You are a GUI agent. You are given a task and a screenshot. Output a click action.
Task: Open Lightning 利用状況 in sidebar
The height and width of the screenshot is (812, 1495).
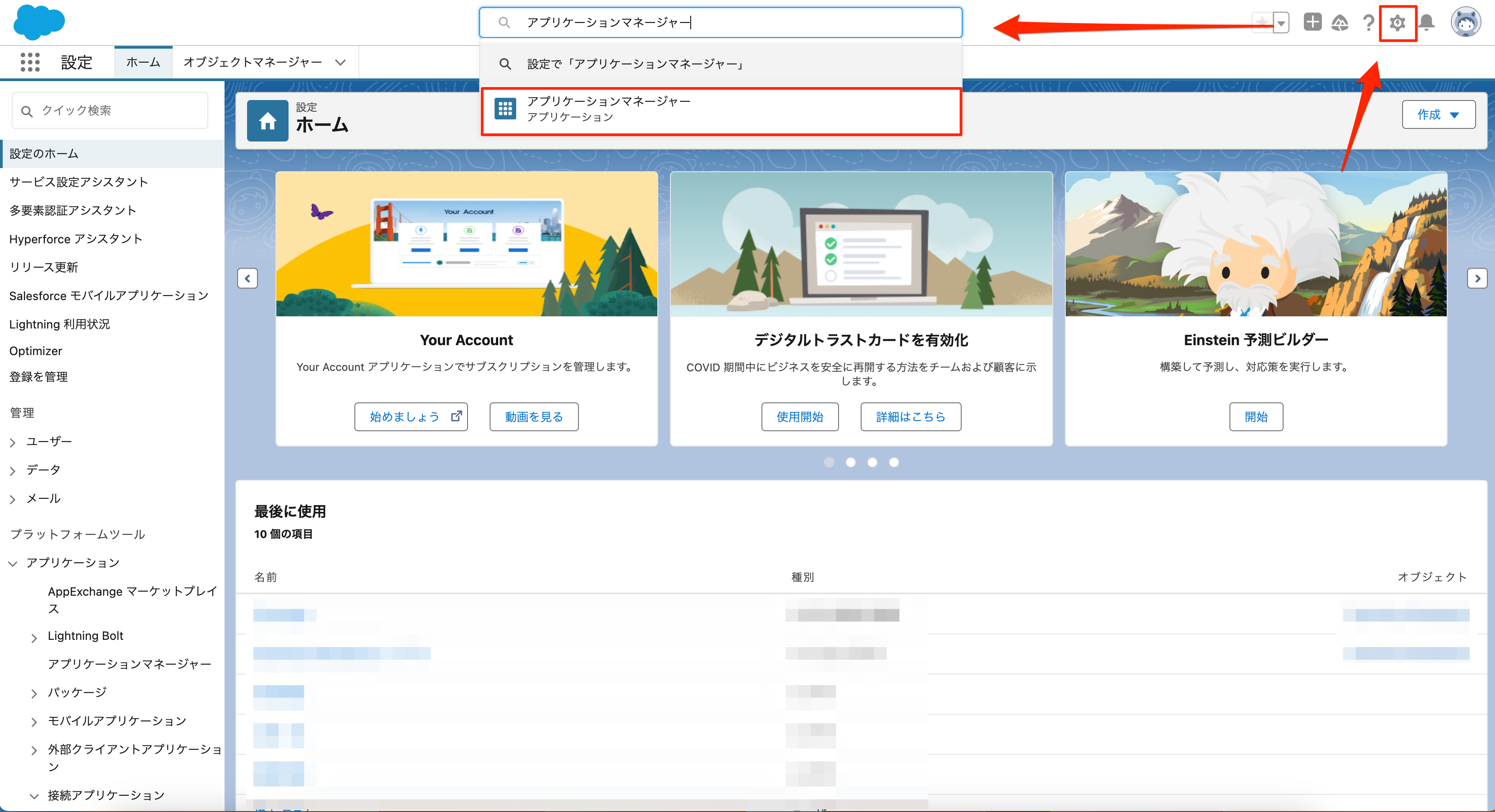pyautogui.click(x=59, y=324)
